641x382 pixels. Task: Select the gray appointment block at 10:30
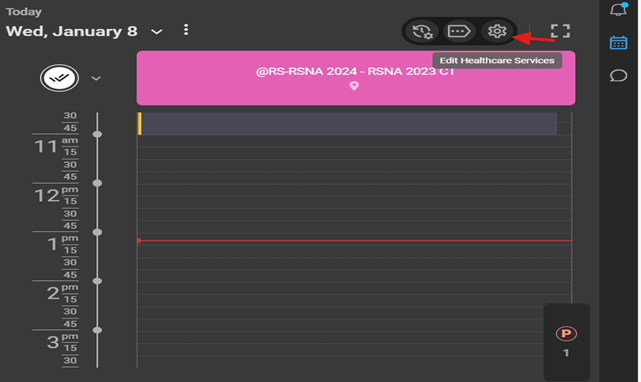347,124
